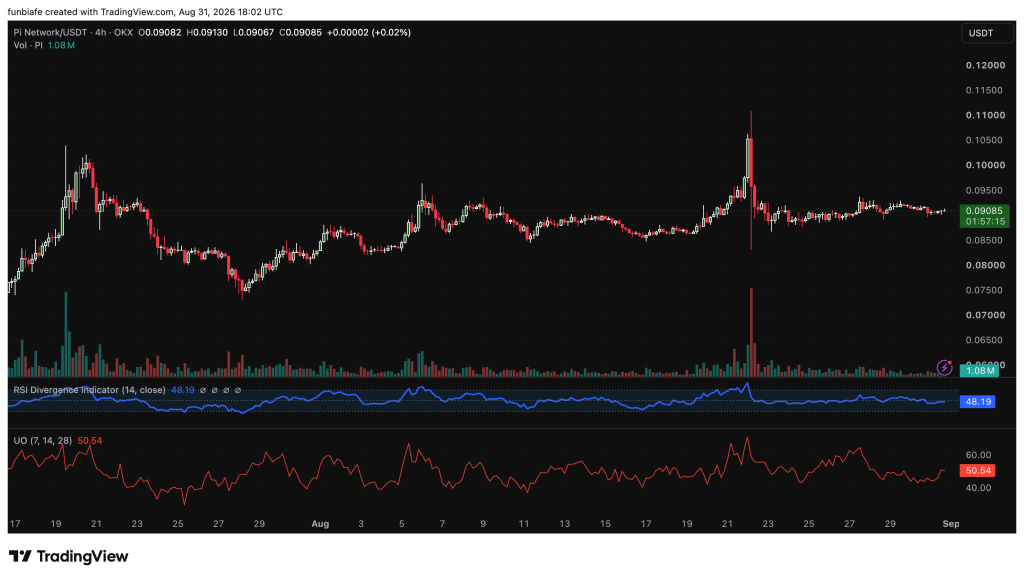
Task: Click the 9 date label on time axis
Action: click(483, 524)
